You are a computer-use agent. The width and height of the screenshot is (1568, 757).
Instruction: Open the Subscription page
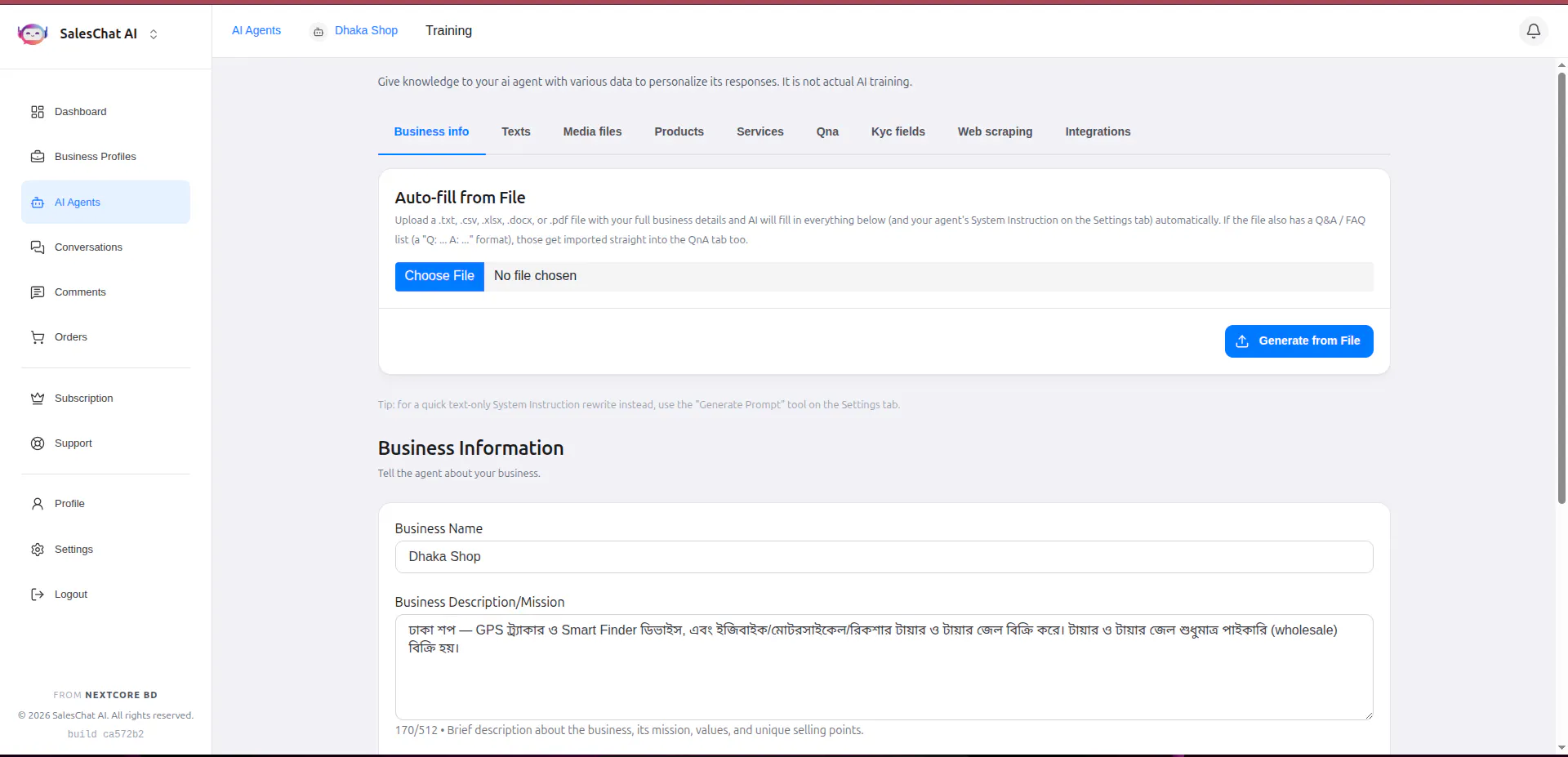coord(105,399)
